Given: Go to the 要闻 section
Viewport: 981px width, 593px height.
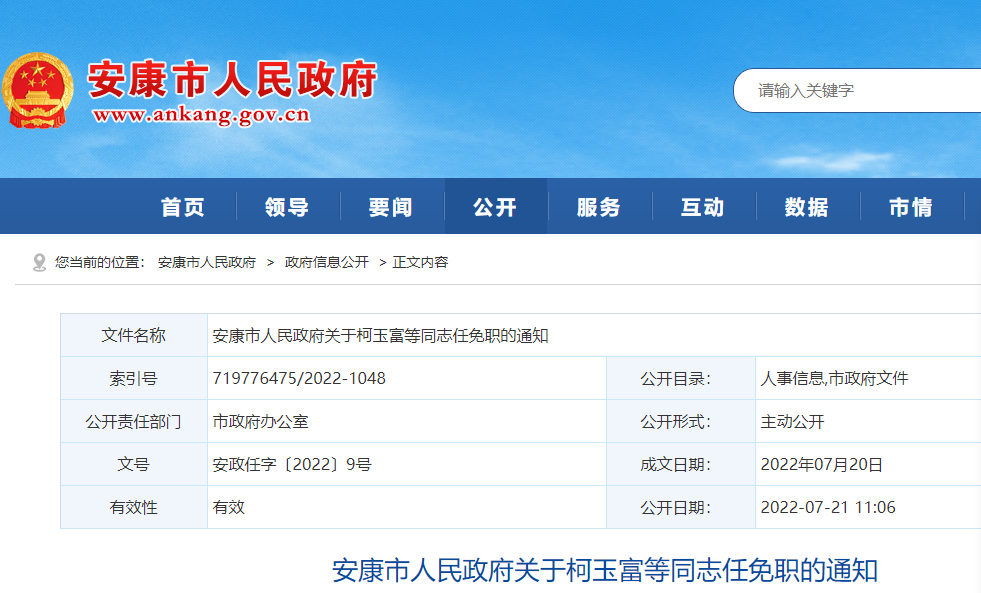Looking at the screenshot, I should pyautogui.click(x=391, y=207).
